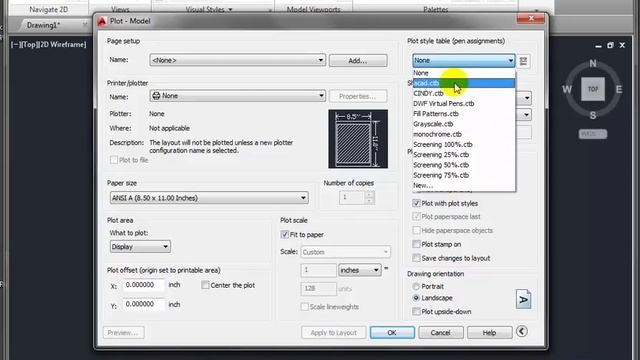Choose None in the plot style list
The image size is (640, 360).
coord(464,73)
